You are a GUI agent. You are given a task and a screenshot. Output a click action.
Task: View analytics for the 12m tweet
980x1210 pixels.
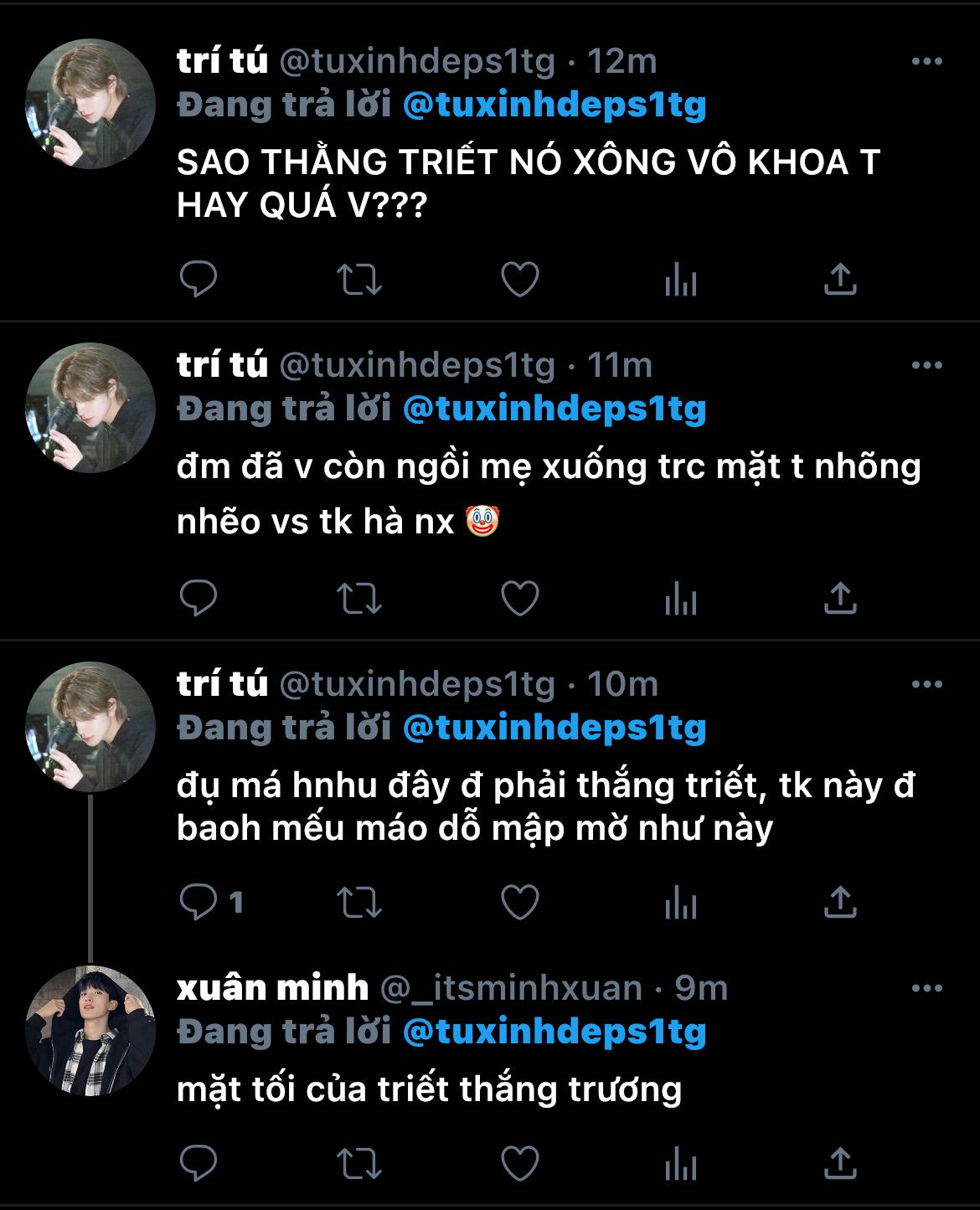click(x=680, y=280)
